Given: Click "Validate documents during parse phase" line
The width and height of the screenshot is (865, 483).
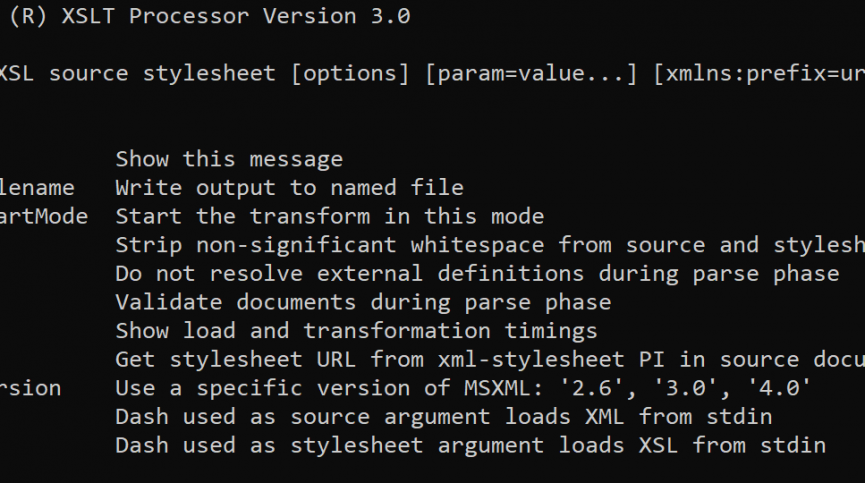Looking at the screenshot, I should (363, 302).
